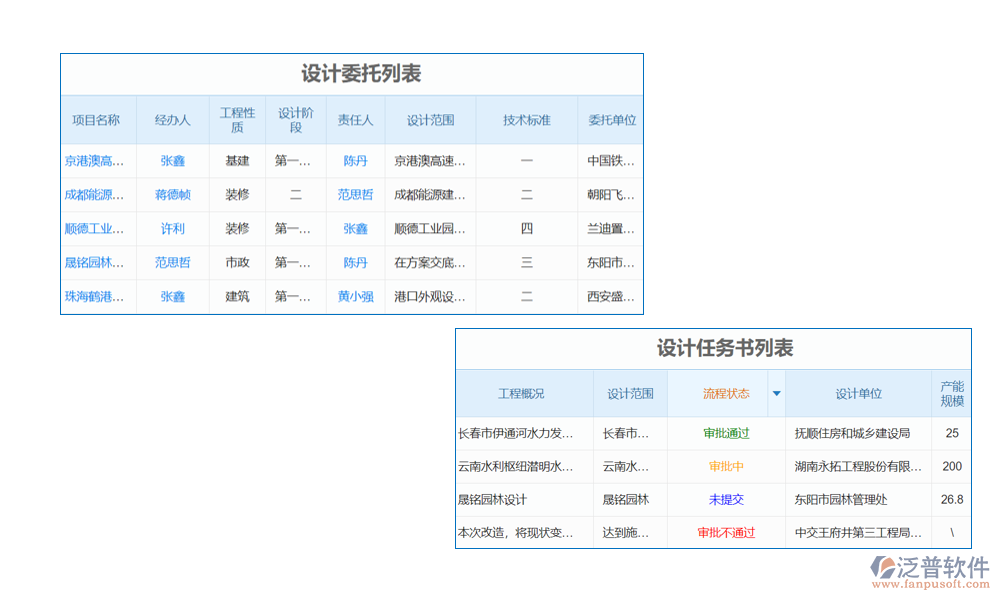The height and width of the screenshot is (600, 1000).
Task: Open 京港澳高 project name link
Action: 95,161
